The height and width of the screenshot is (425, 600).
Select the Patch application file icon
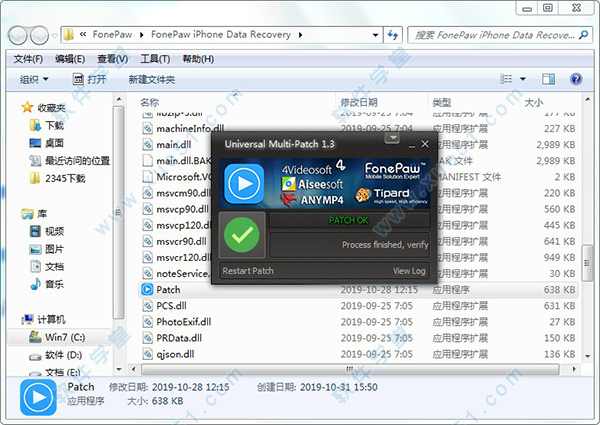pos(147,290)
